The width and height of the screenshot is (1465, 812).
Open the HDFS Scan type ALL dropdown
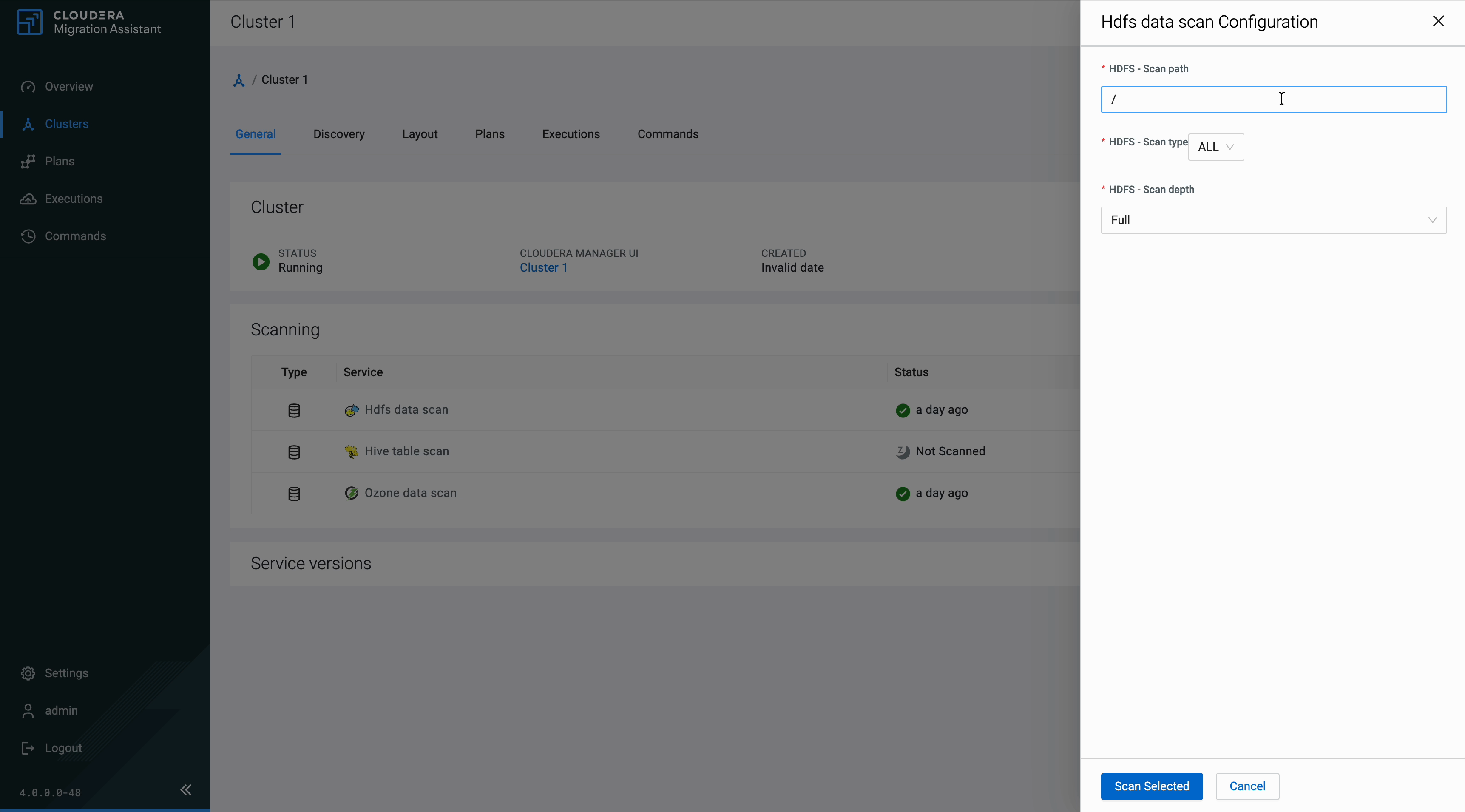coord(1216,147)
